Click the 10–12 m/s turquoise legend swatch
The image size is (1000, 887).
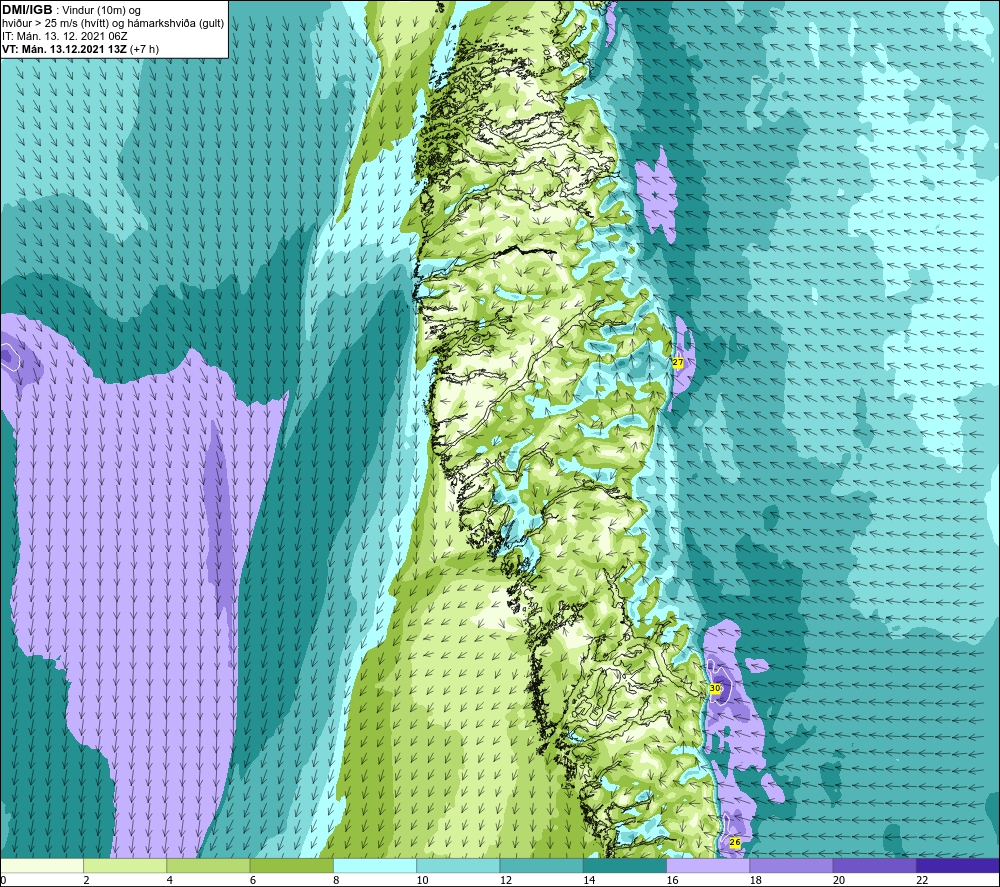point(458,865)
